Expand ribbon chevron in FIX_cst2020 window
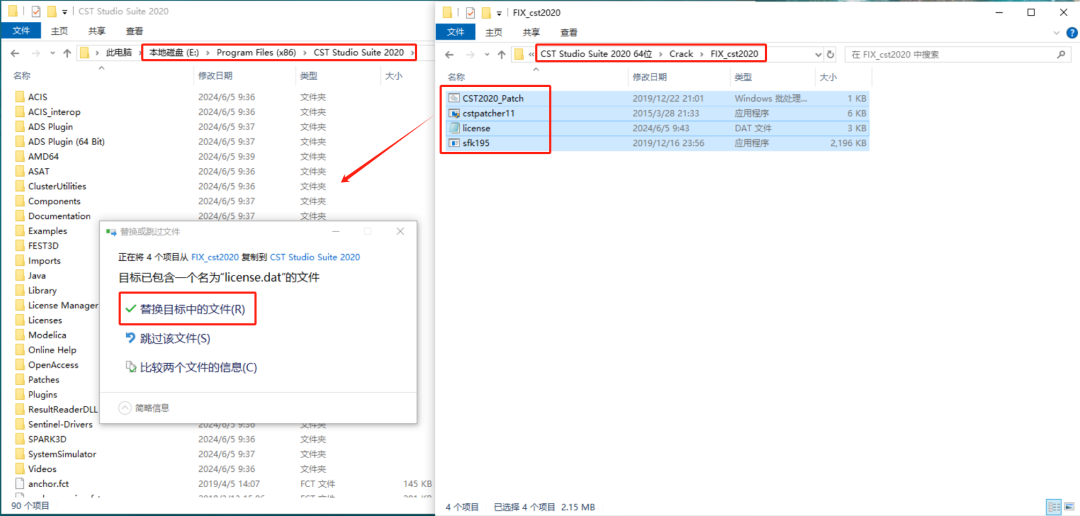This screenshot has height=516, width=1080. point(1057,32)
